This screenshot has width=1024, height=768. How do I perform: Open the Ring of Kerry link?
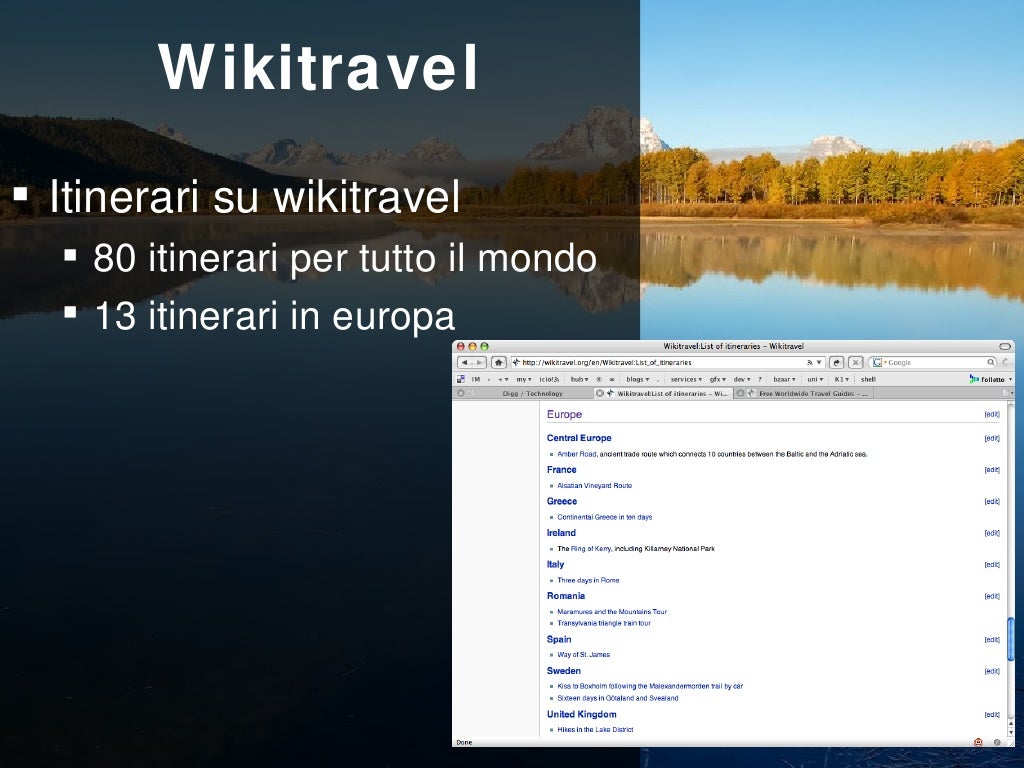tap(591, 549)
